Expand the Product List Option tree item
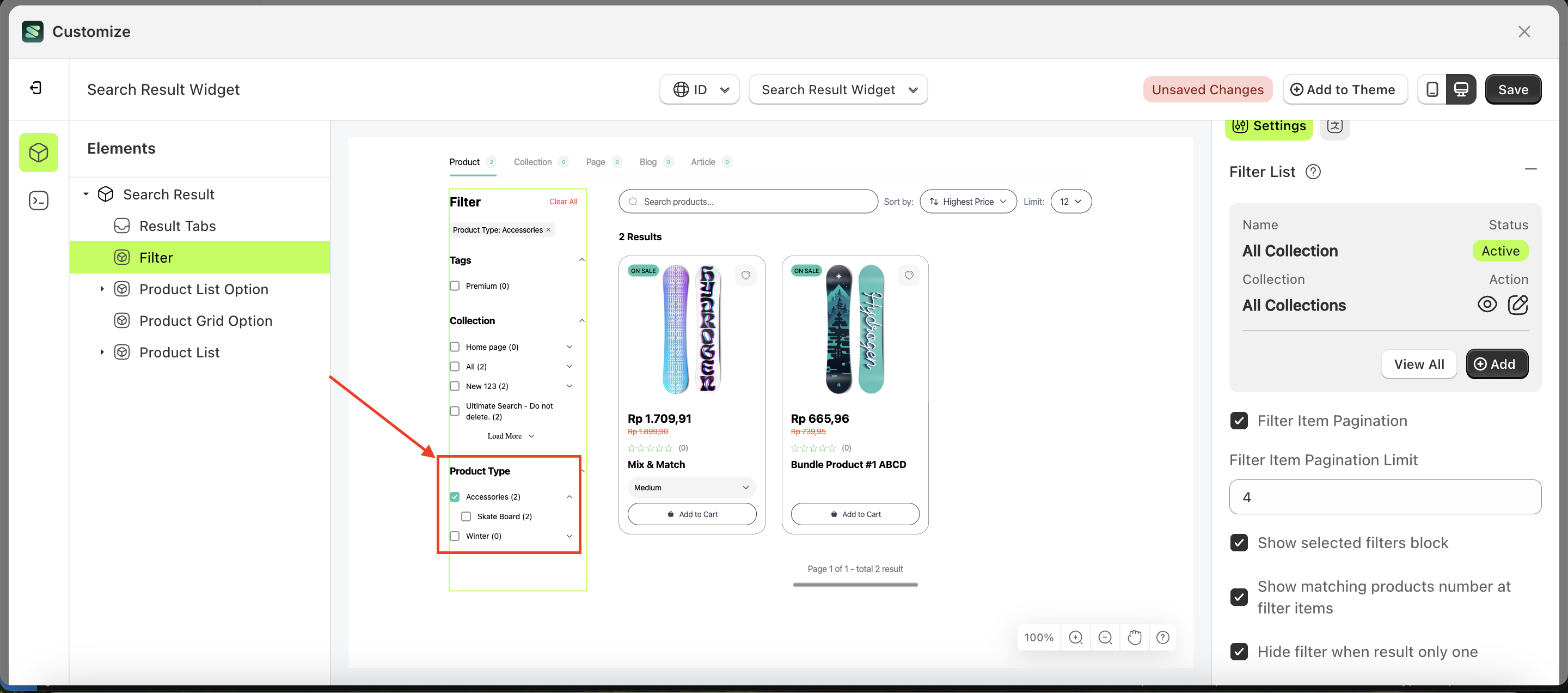The width and height of the screenshot is (1568, 693). pyautogui.click(x=102, y=289)
